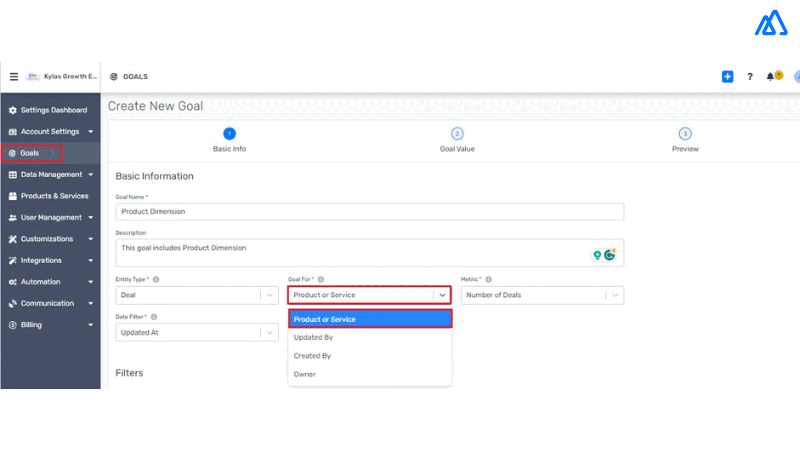This screenshot has height=450, width=800.
Task: Open the help question mark icon
Action: coord(750,76)
